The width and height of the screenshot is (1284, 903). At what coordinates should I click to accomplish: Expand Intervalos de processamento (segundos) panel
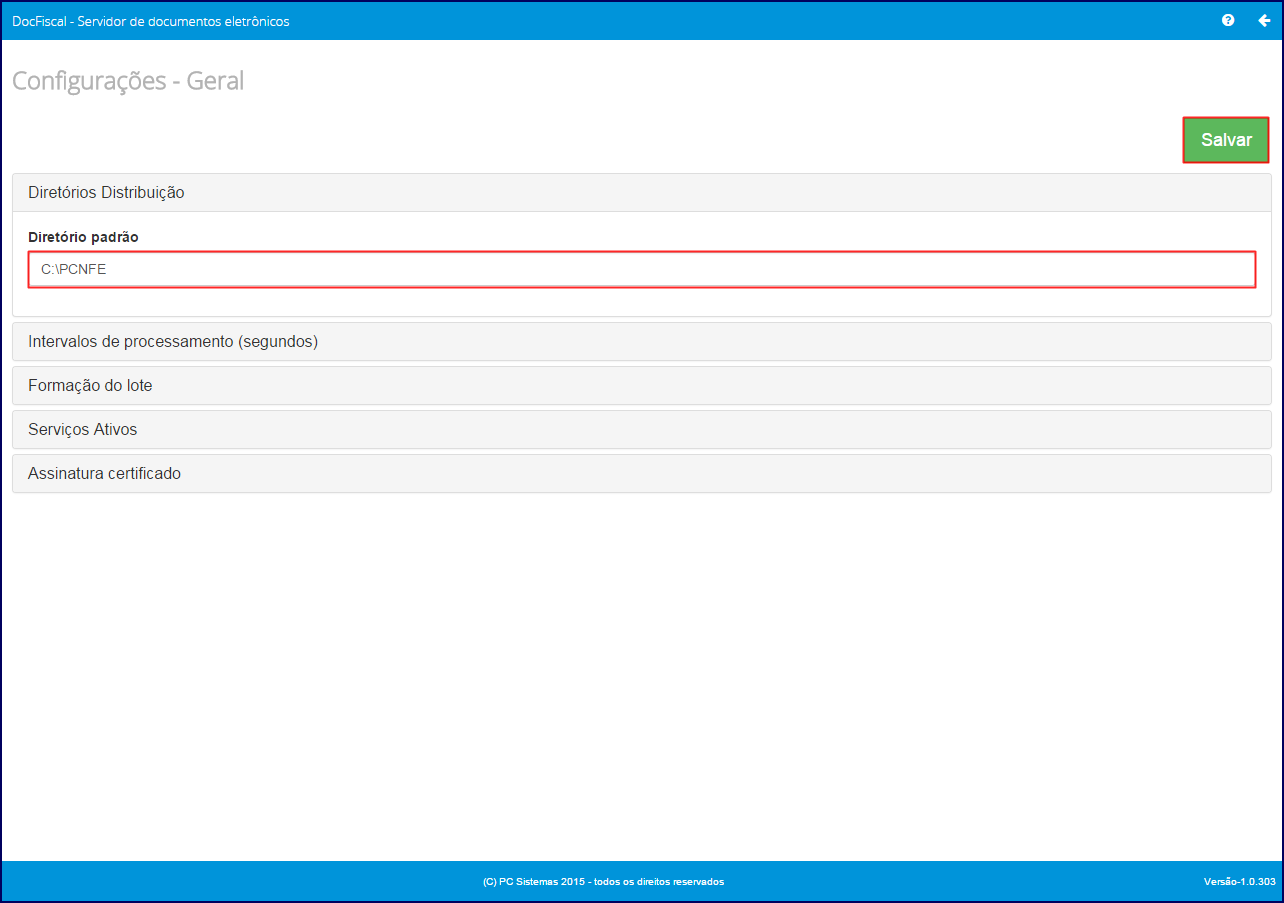tap(642, 341)
